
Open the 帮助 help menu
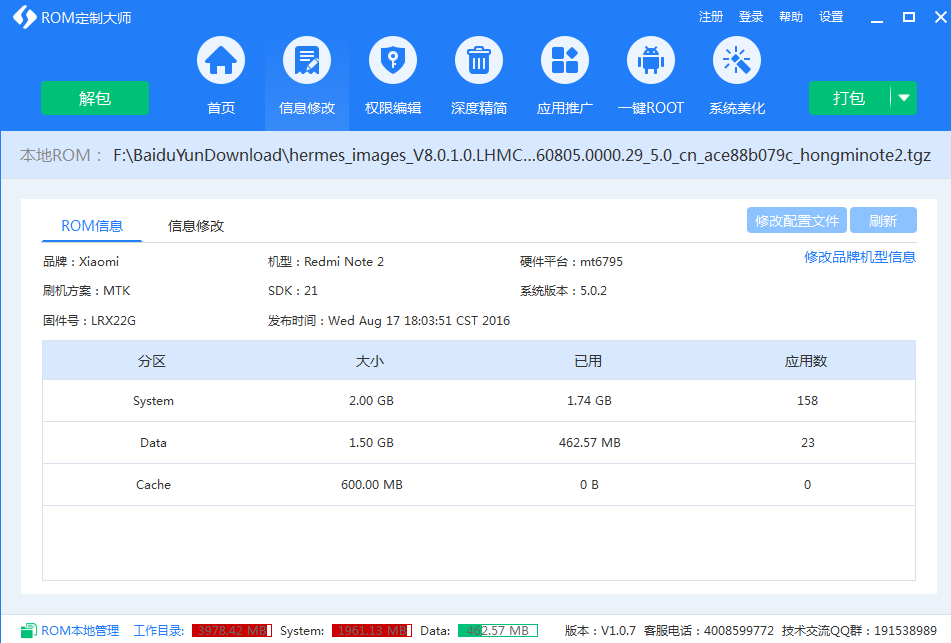coord(791,17)
